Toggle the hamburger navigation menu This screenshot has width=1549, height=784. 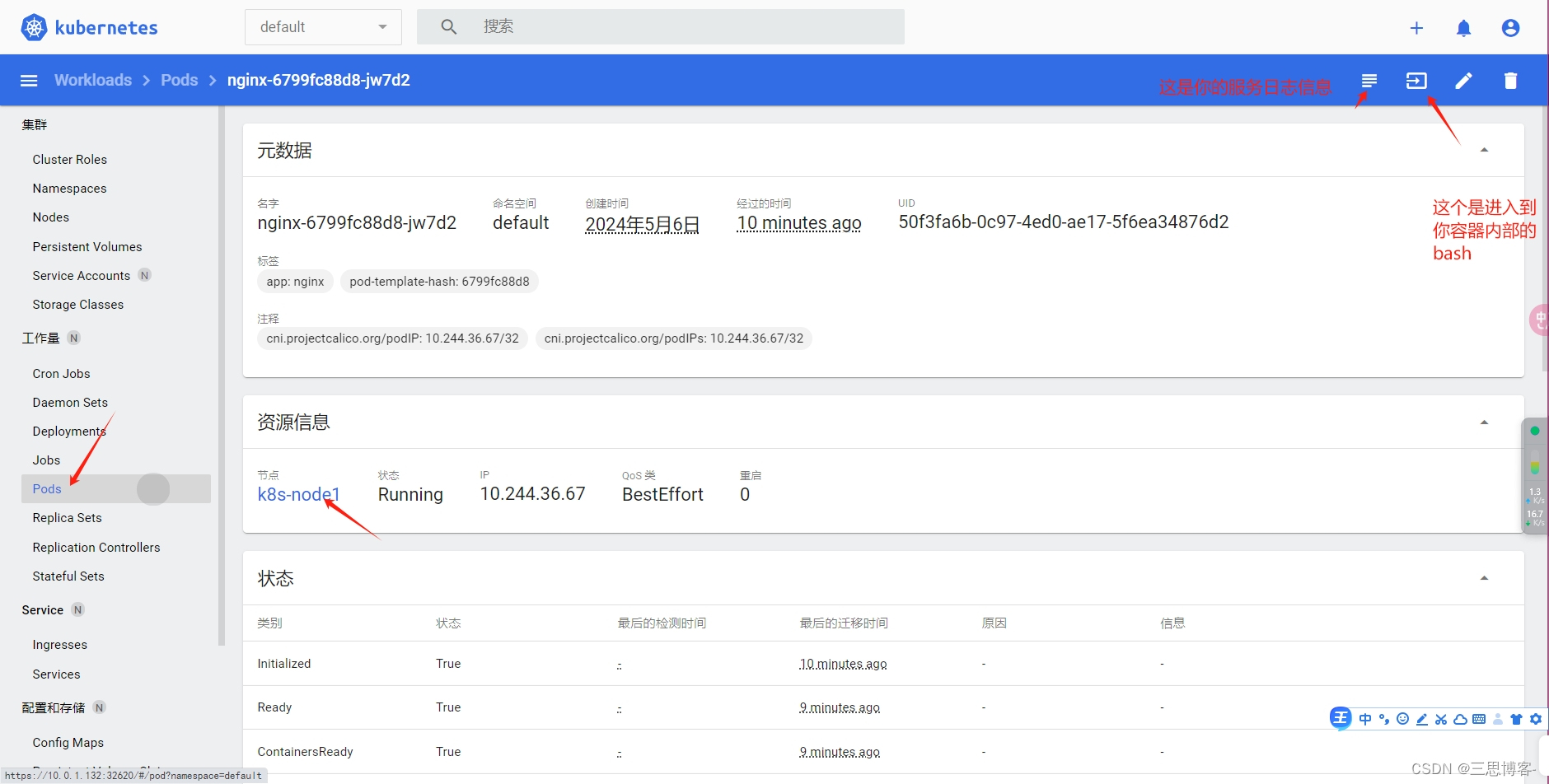pos(29,81)
